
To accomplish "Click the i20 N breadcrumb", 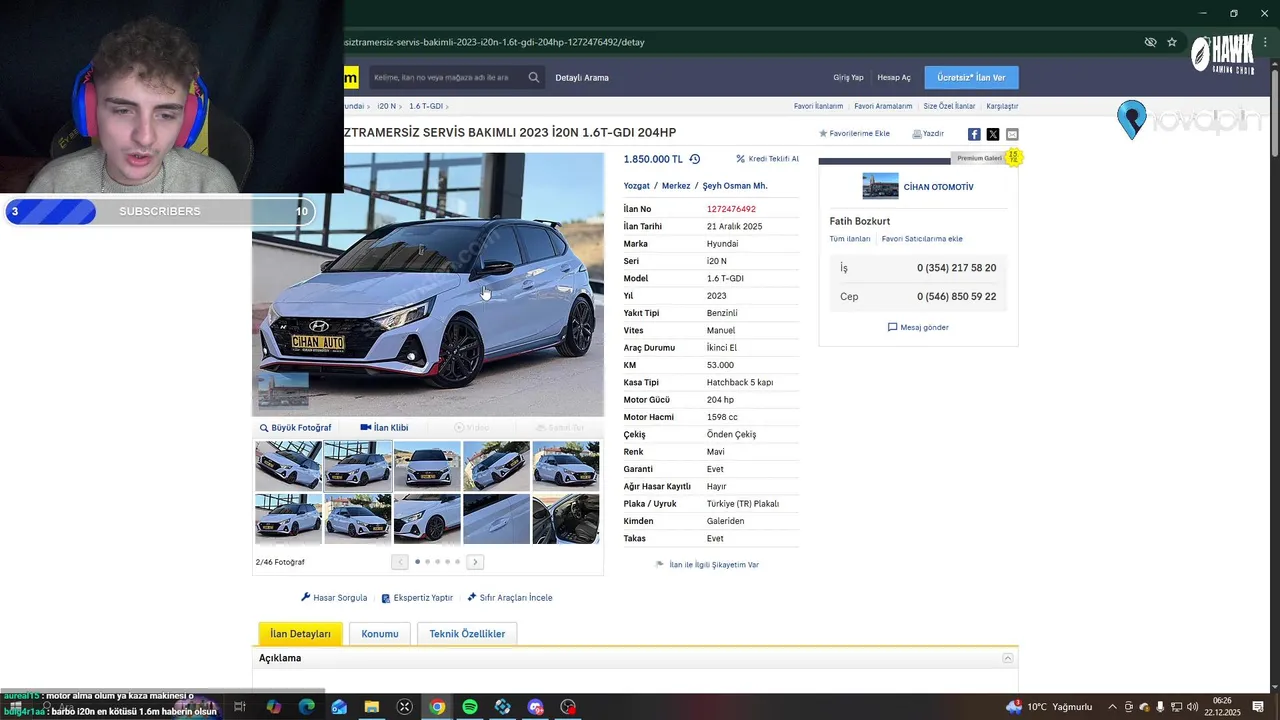I will pos(386,106).
